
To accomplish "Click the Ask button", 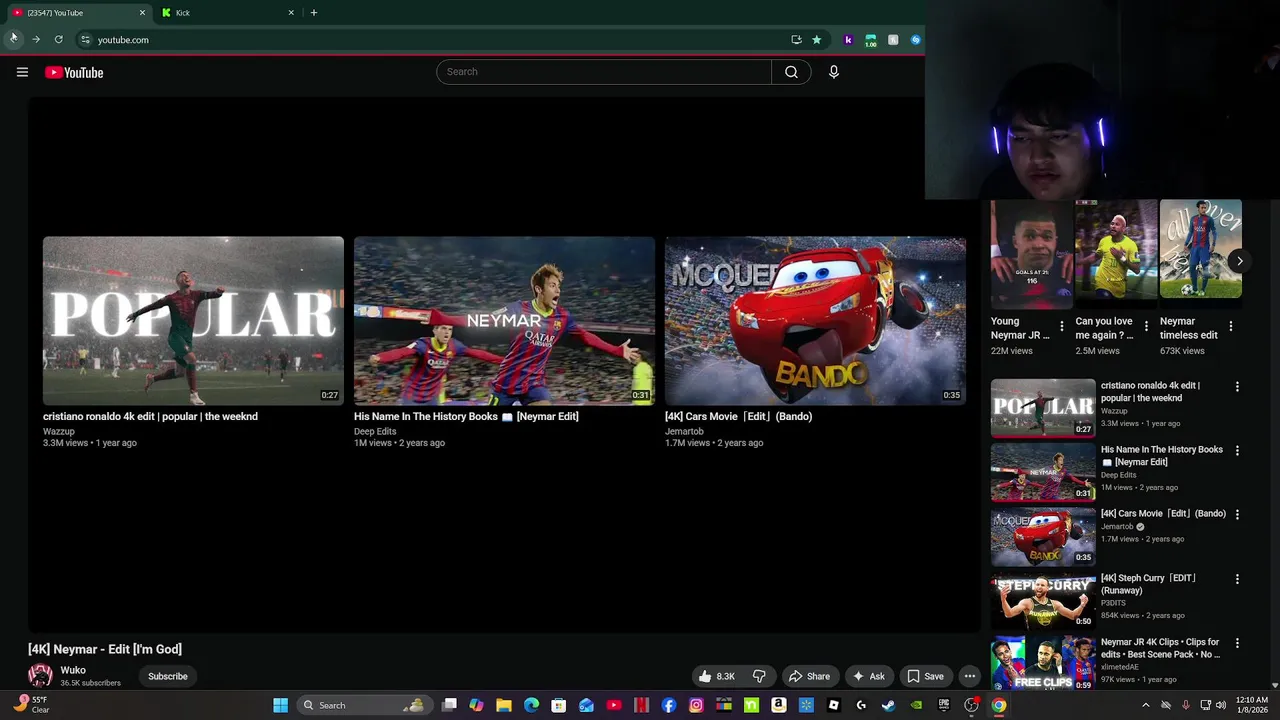I will coord(868,676).
